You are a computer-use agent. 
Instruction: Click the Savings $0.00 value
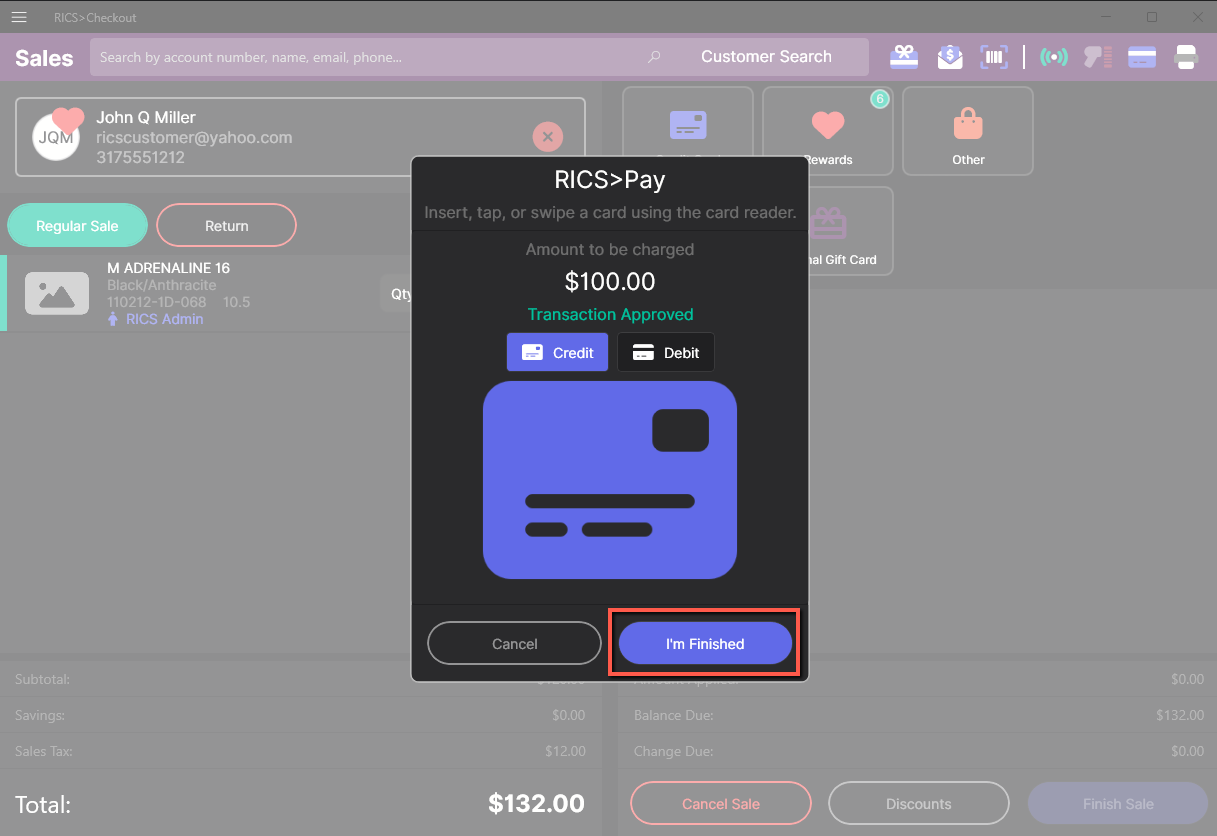pos(569,715)
